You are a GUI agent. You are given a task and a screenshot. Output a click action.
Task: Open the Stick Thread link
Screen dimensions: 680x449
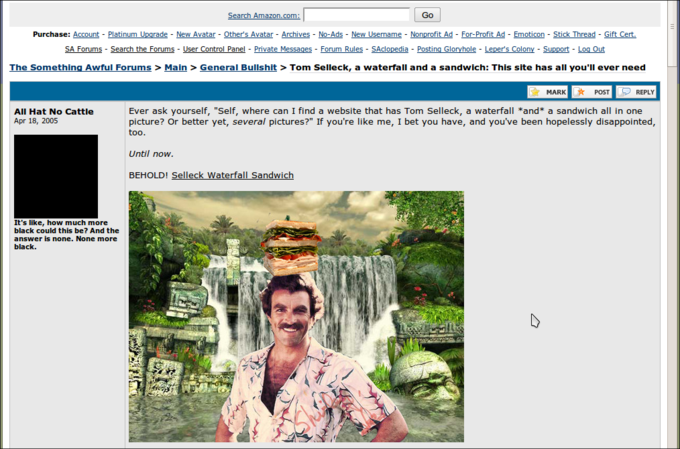coord(574,34)
